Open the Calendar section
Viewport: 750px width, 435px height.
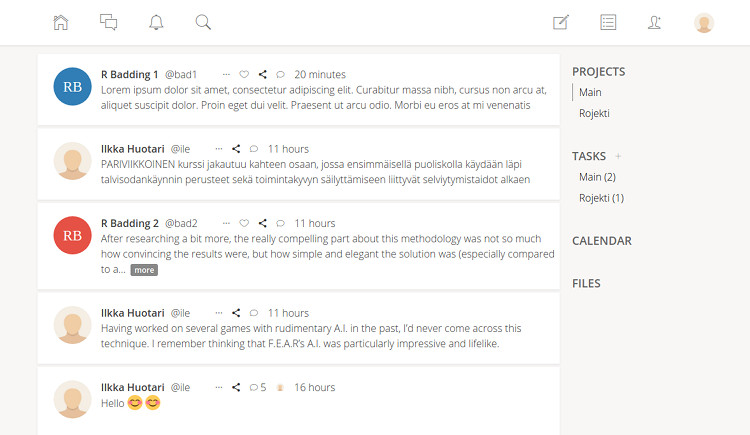coord(601,241)
